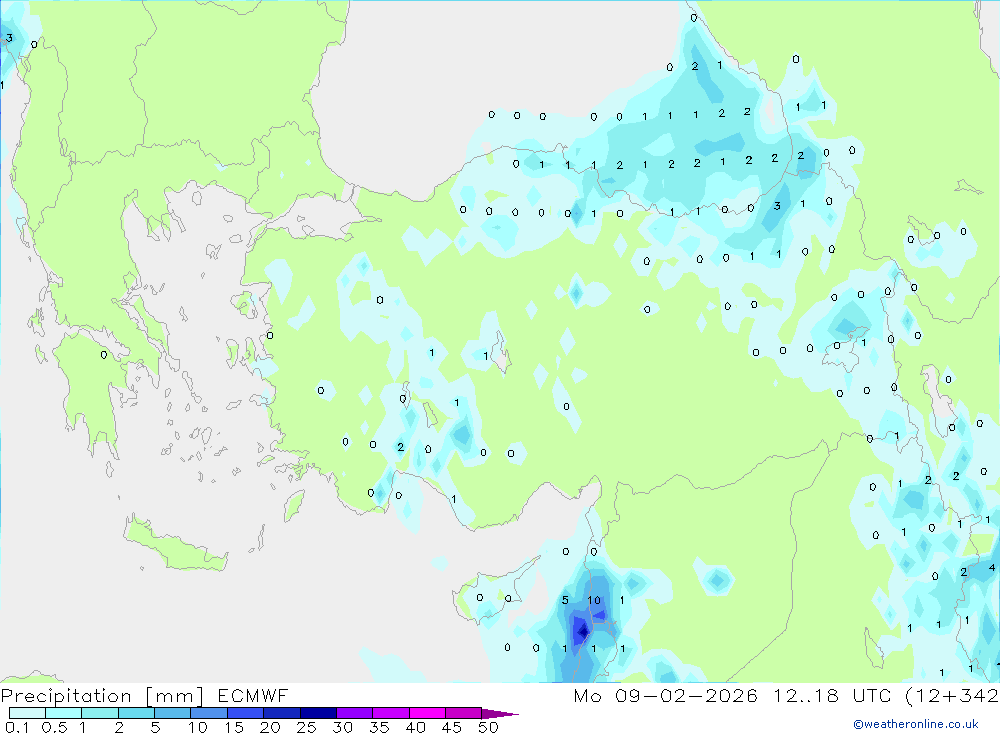The height and width of the screenshot is (733, 1000).
Task: Click the 'Mo 09-02-2026' date text
Action: click(666, 695)
